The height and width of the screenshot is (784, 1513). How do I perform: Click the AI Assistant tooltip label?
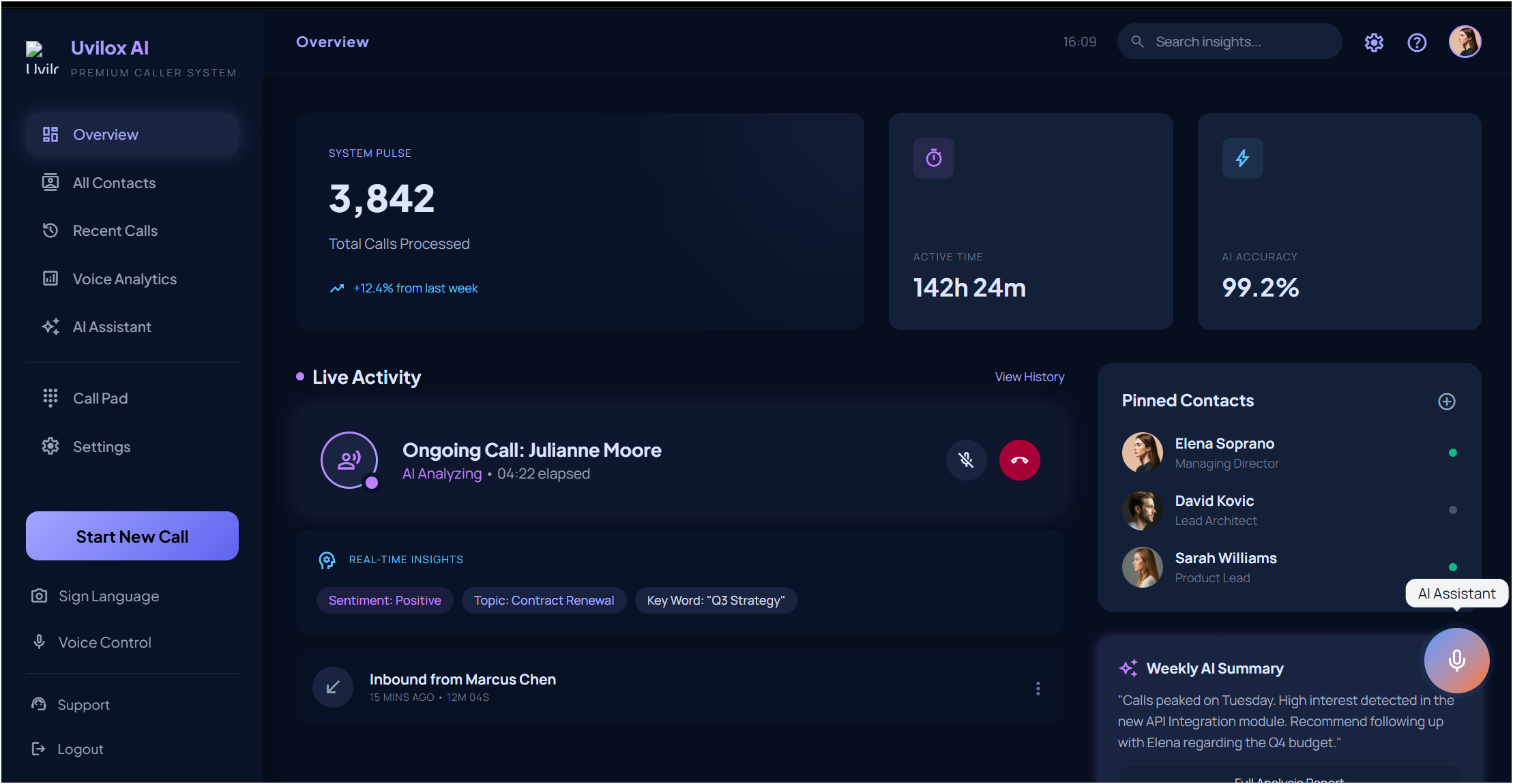coord(1457,594)
